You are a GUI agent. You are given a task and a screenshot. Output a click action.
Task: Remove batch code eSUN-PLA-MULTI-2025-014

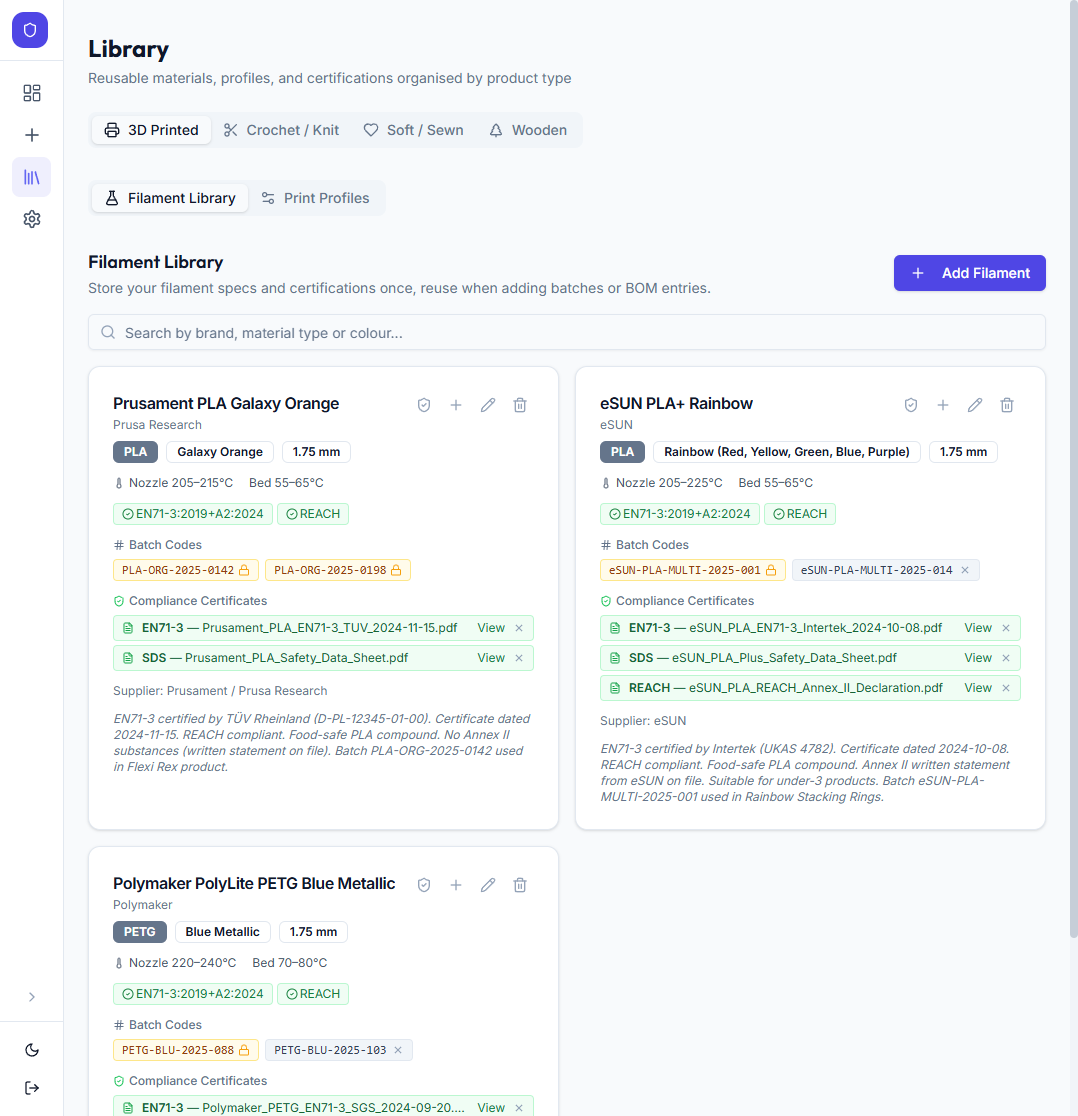point(965,570)
